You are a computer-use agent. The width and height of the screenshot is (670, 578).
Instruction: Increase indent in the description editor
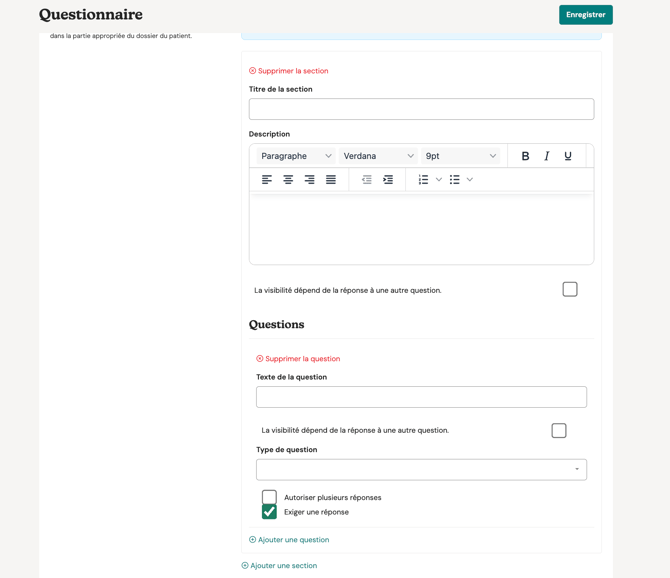click(x=388, y=180)
